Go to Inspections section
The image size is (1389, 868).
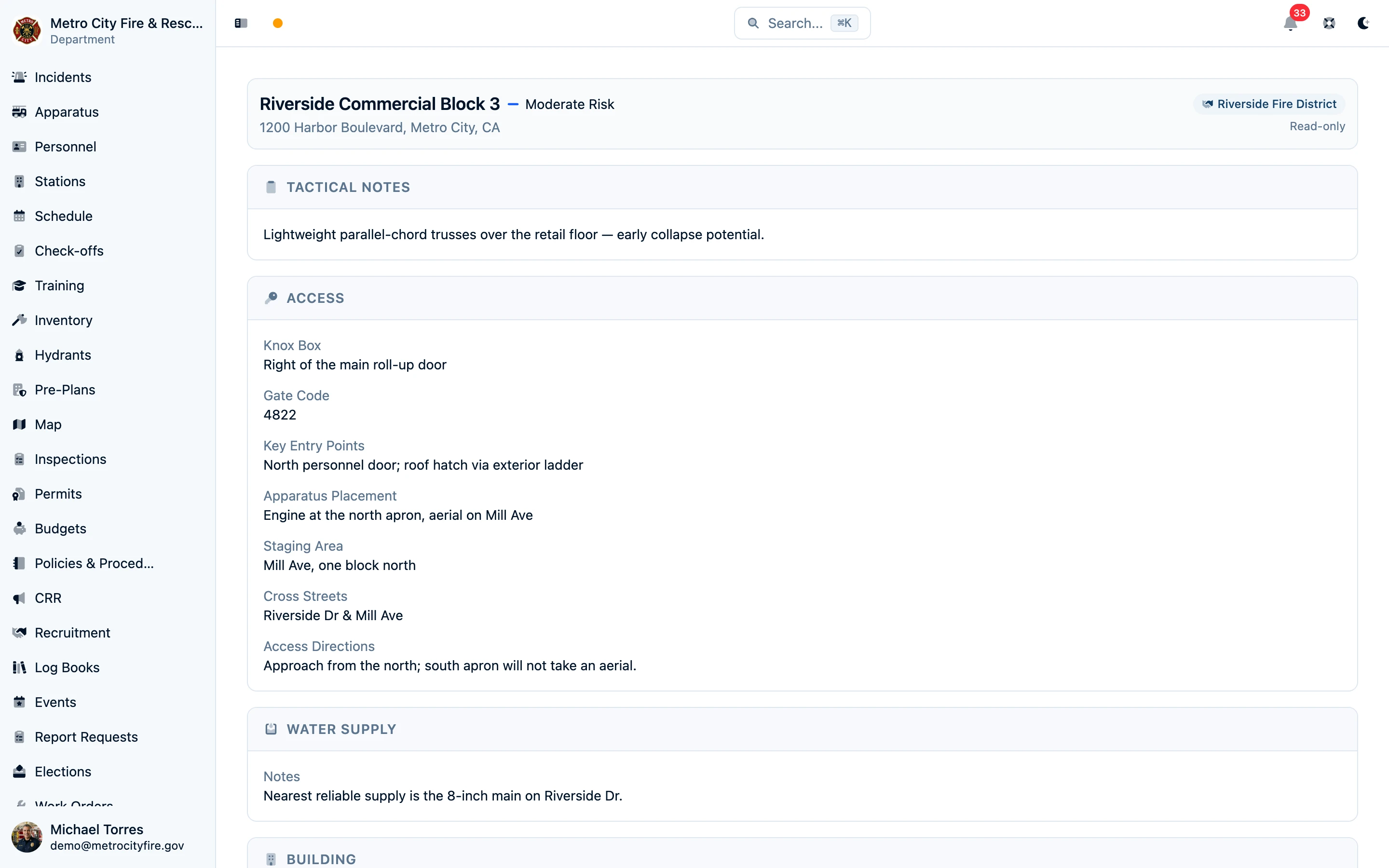108,459
